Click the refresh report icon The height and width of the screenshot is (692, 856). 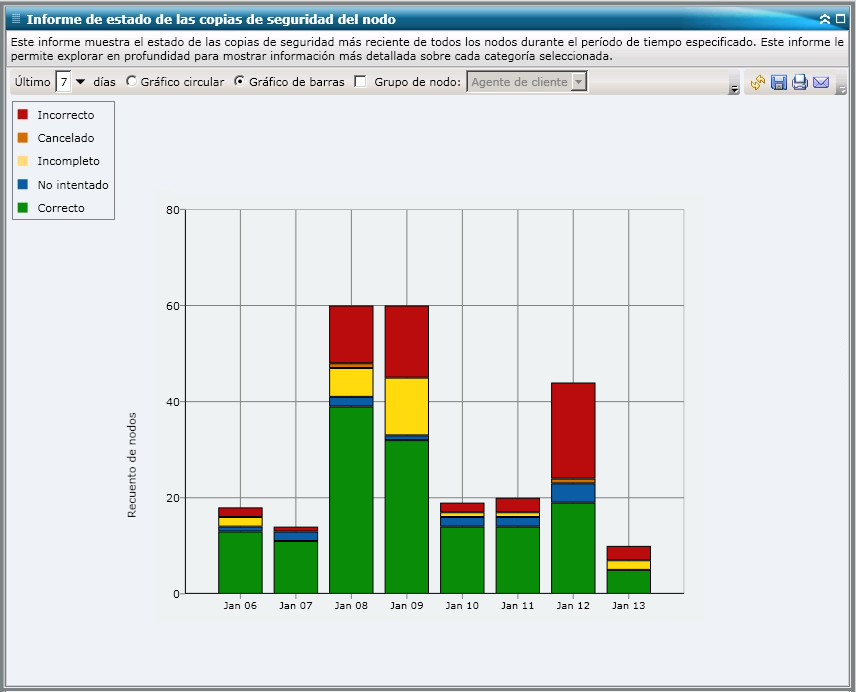click(x=757, y=83)
